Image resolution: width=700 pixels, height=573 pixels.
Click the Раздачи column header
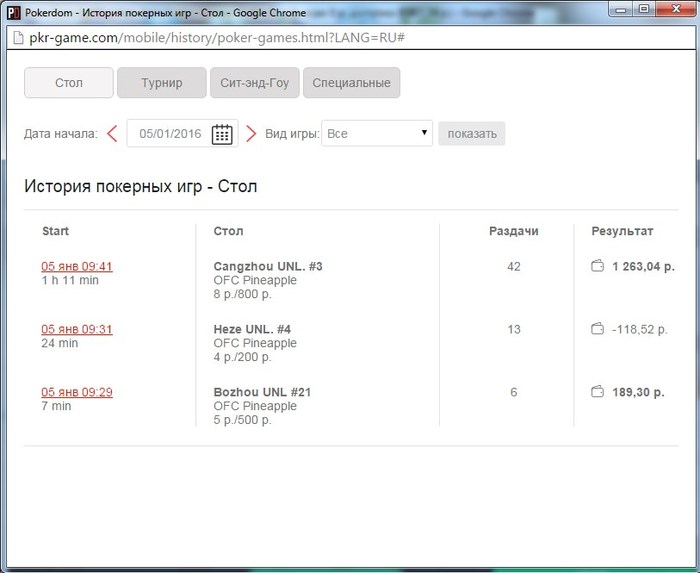(514, 231)
